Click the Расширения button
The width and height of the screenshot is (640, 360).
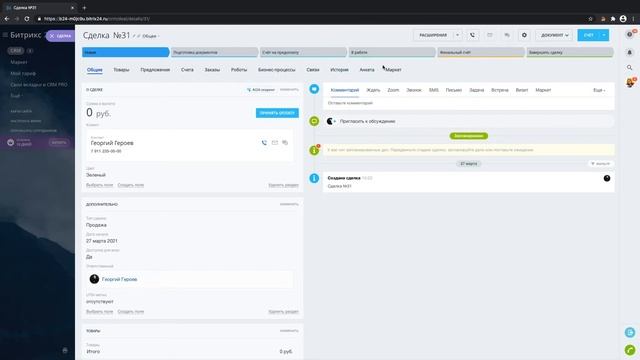[x=433, y=35]
